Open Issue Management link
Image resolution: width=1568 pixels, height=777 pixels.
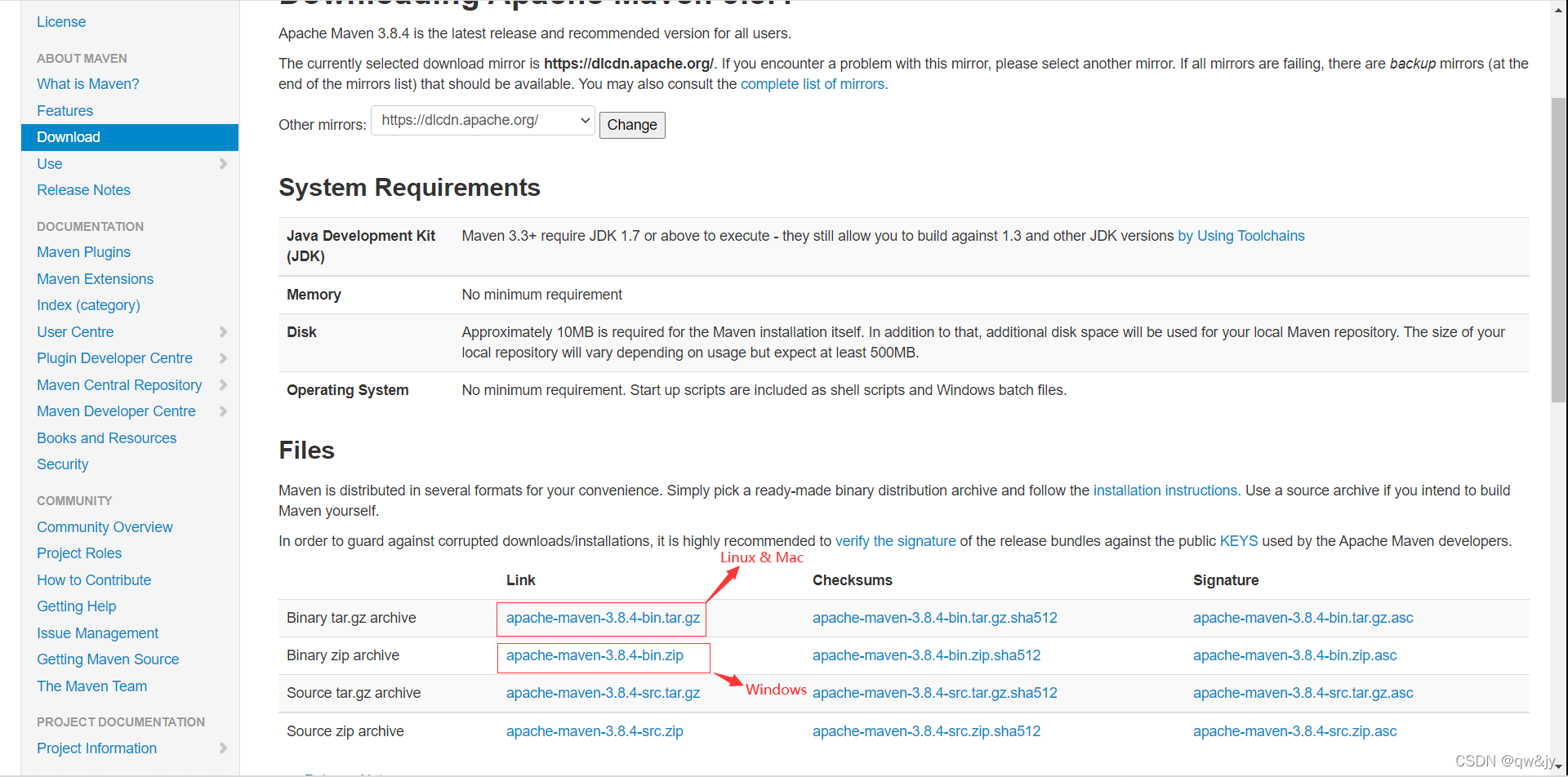[x=98, y=633]
